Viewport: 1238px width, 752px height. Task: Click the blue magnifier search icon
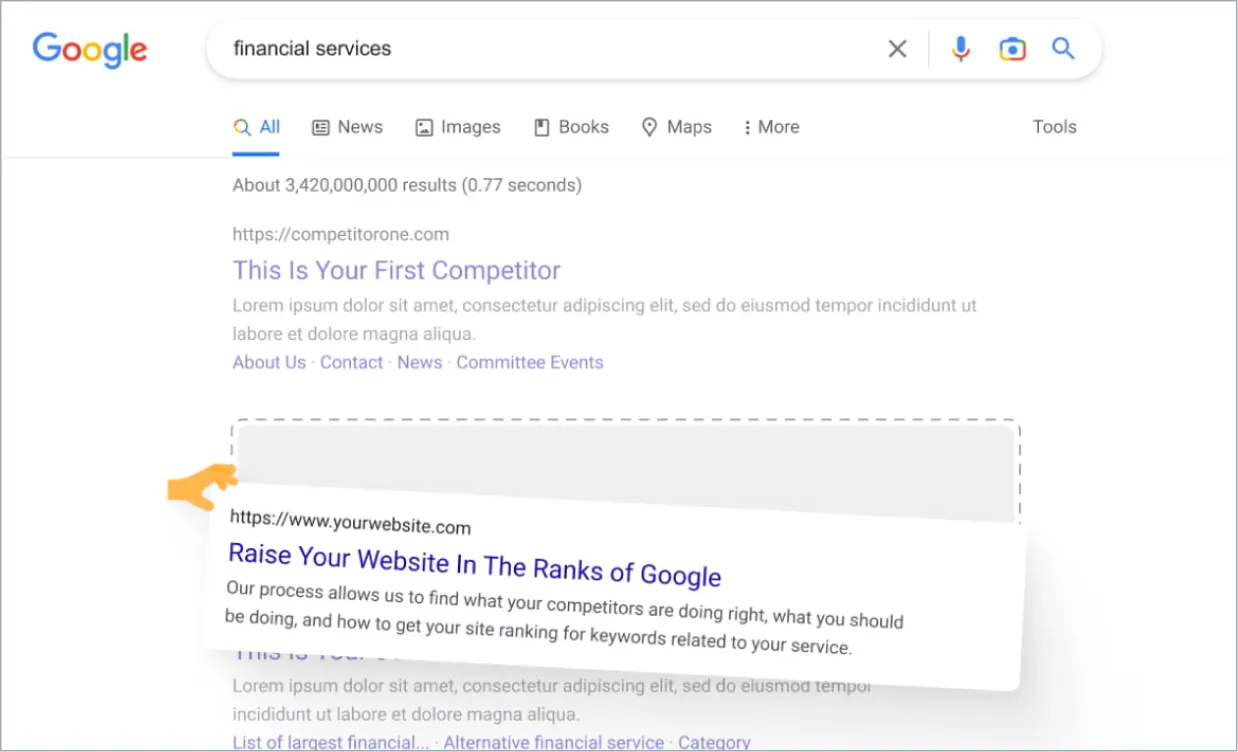pos(1063,48)
